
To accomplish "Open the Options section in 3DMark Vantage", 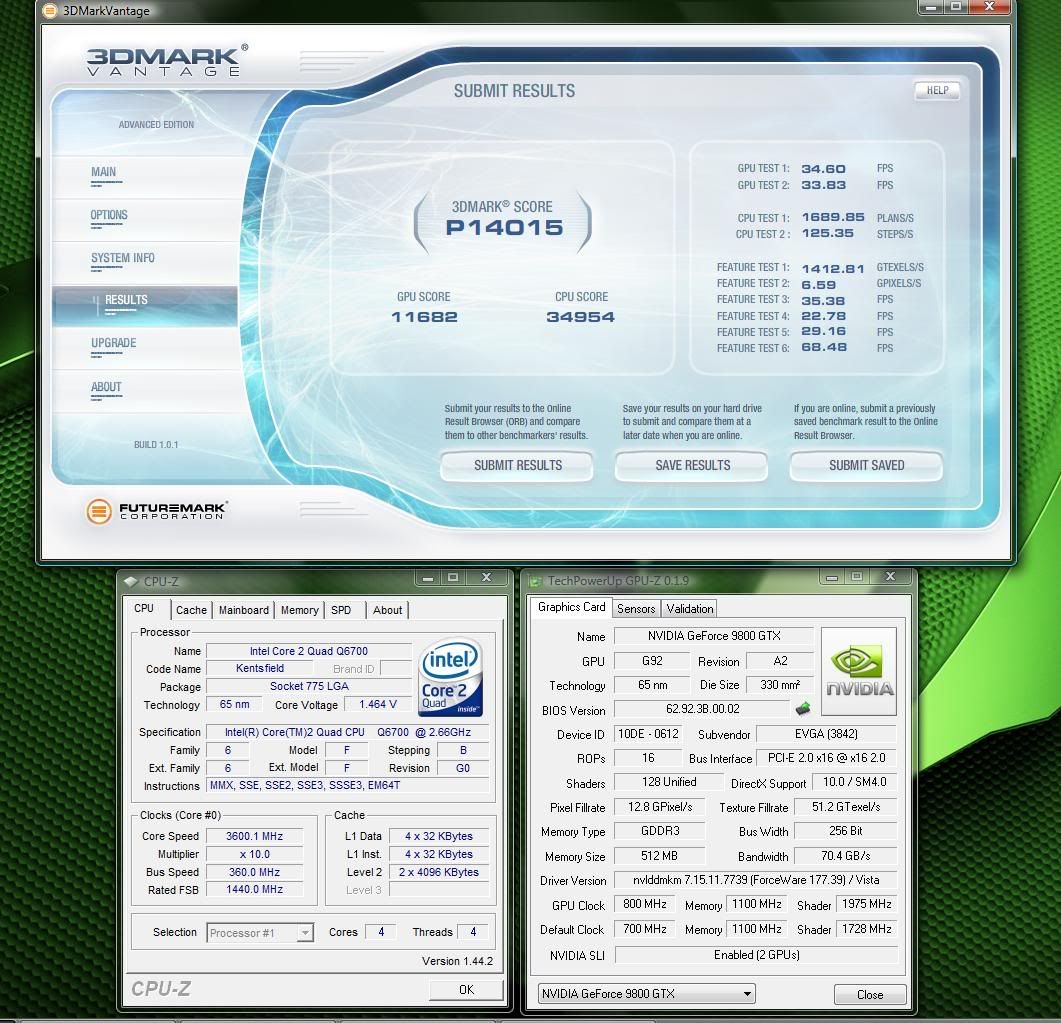I will tap(109, 215).
